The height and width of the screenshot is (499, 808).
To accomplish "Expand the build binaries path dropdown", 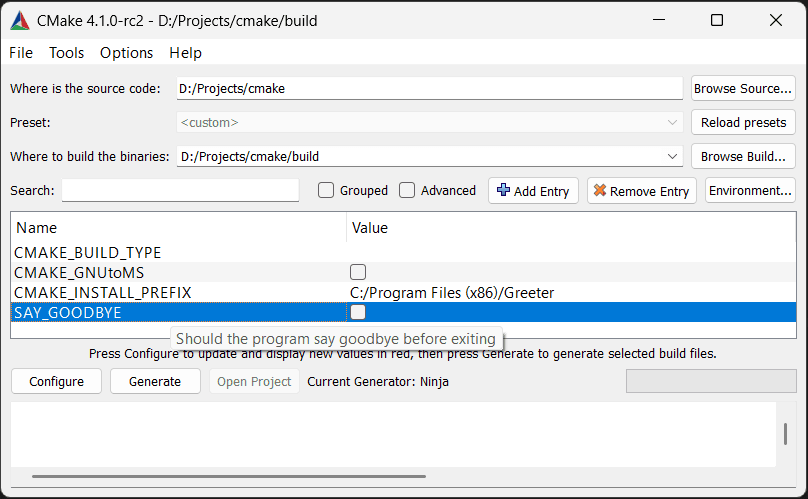I will pyautogui.click(x=672, y=156).
